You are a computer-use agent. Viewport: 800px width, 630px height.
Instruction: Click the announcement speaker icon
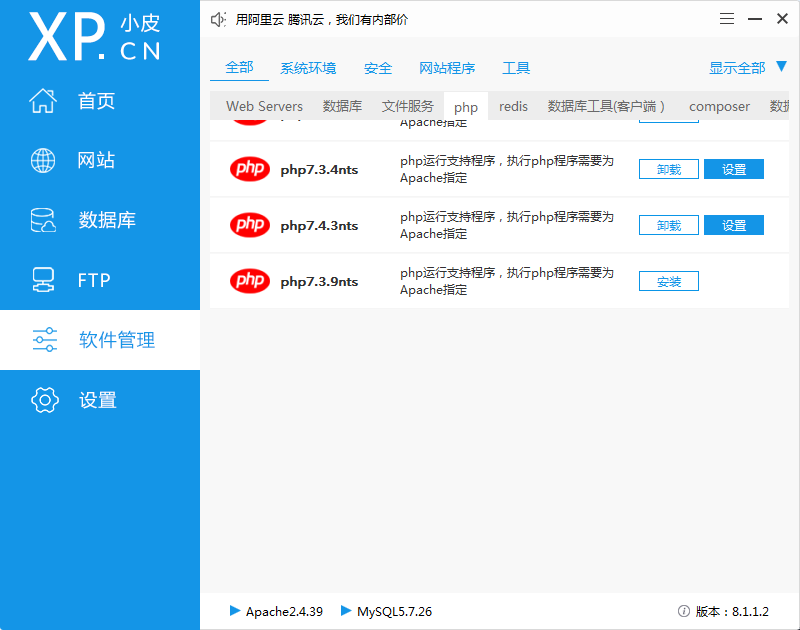pos(218,18)
